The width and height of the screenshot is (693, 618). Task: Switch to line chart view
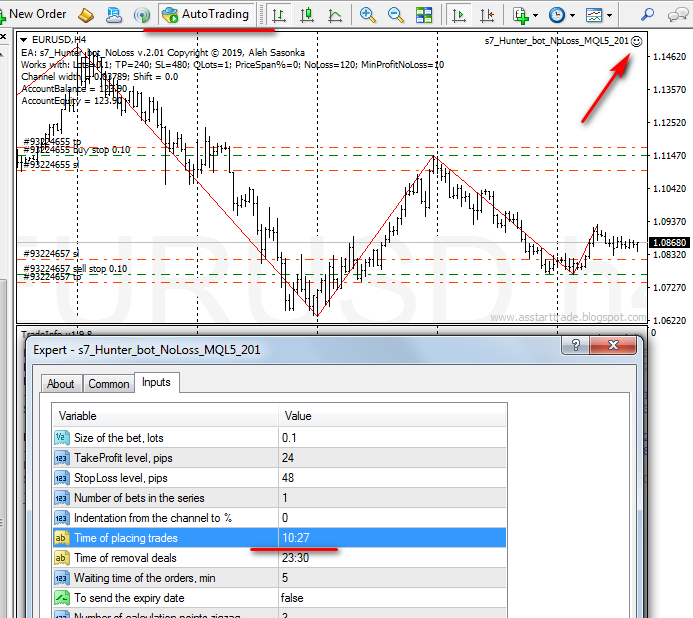pyautogui.click(x=335, y=15)
